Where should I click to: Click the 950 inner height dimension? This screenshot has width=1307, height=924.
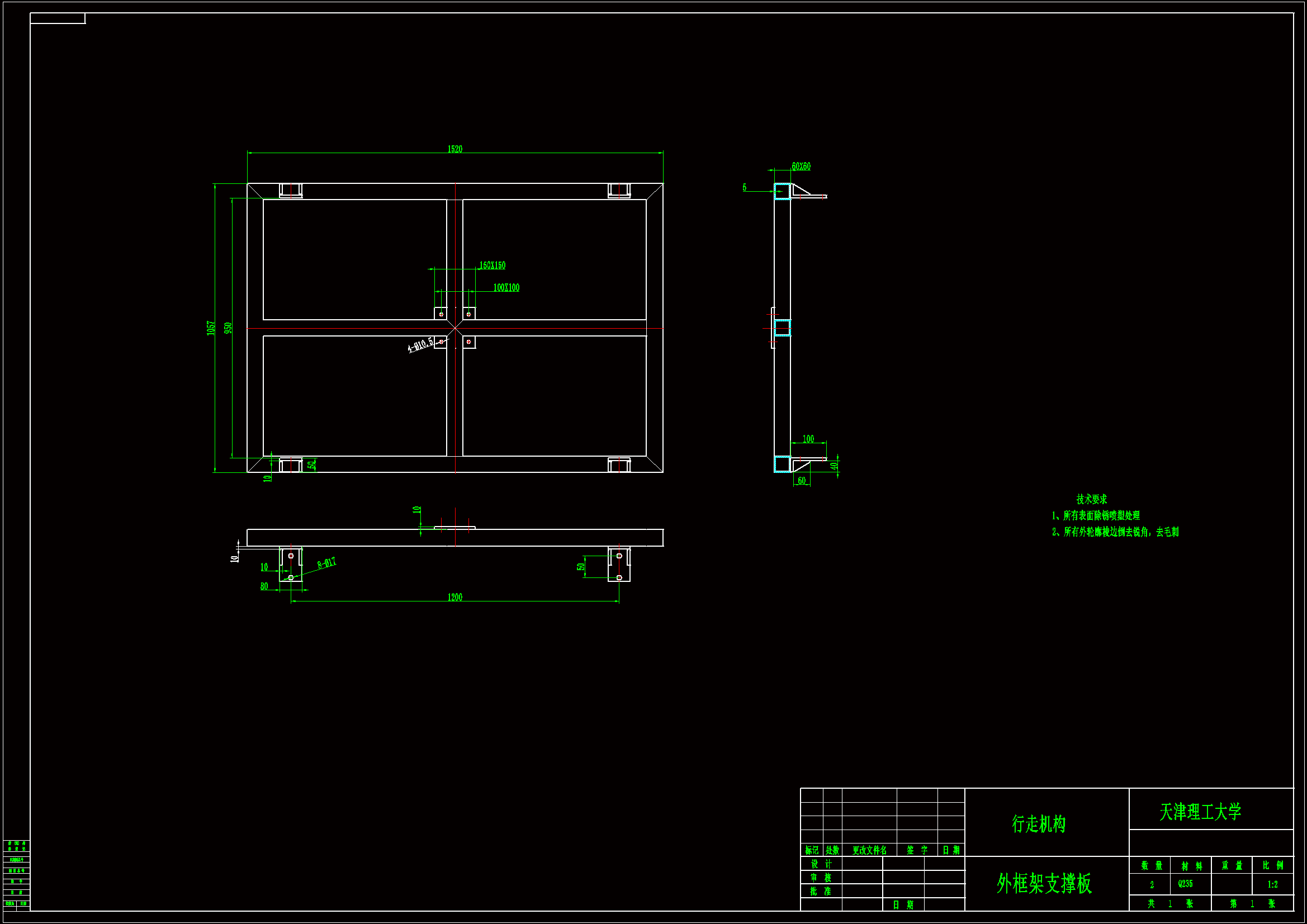(228, 328)
